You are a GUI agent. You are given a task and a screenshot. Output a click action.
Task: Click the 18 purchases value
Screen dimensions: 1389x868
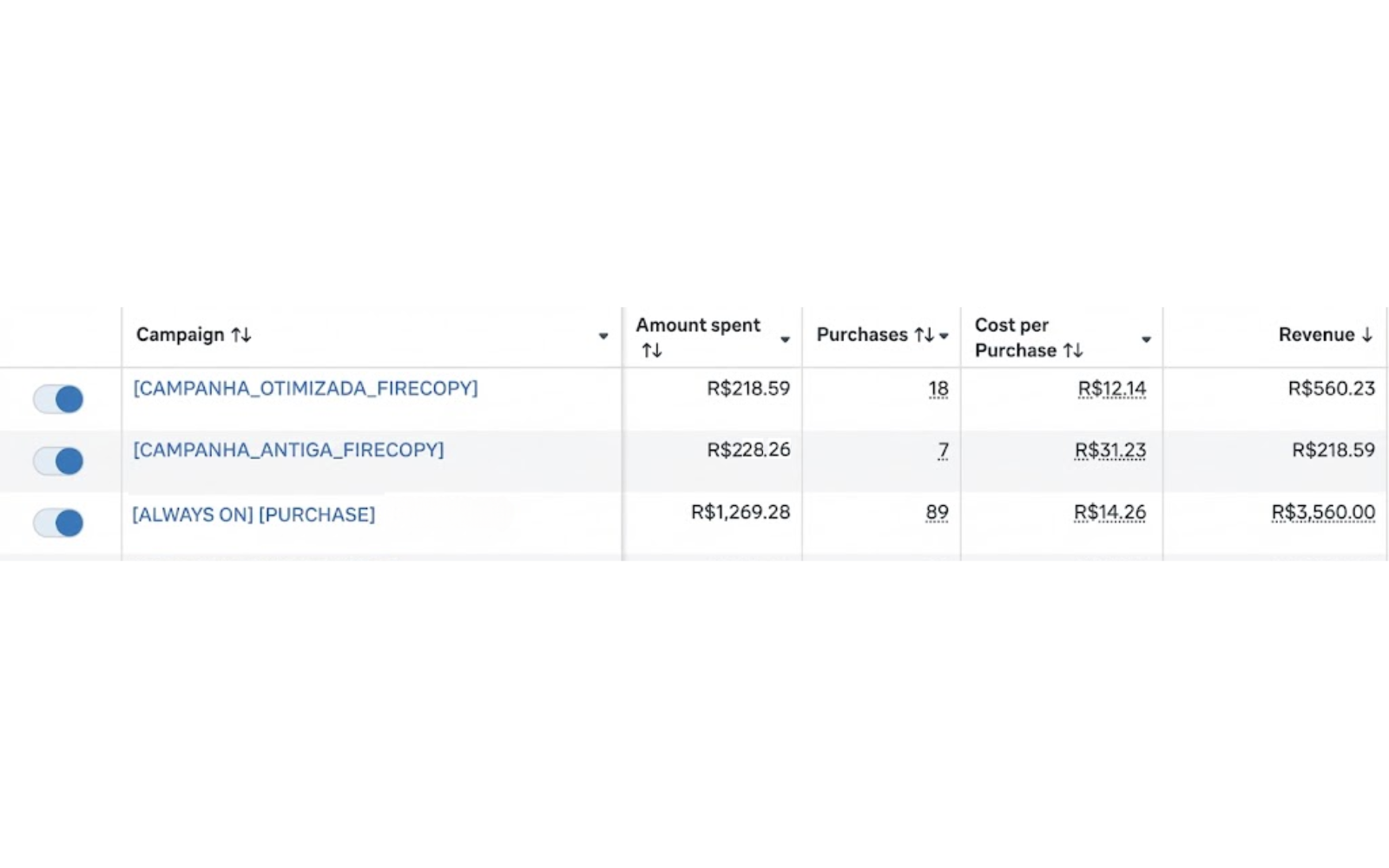tap(938, 389)
